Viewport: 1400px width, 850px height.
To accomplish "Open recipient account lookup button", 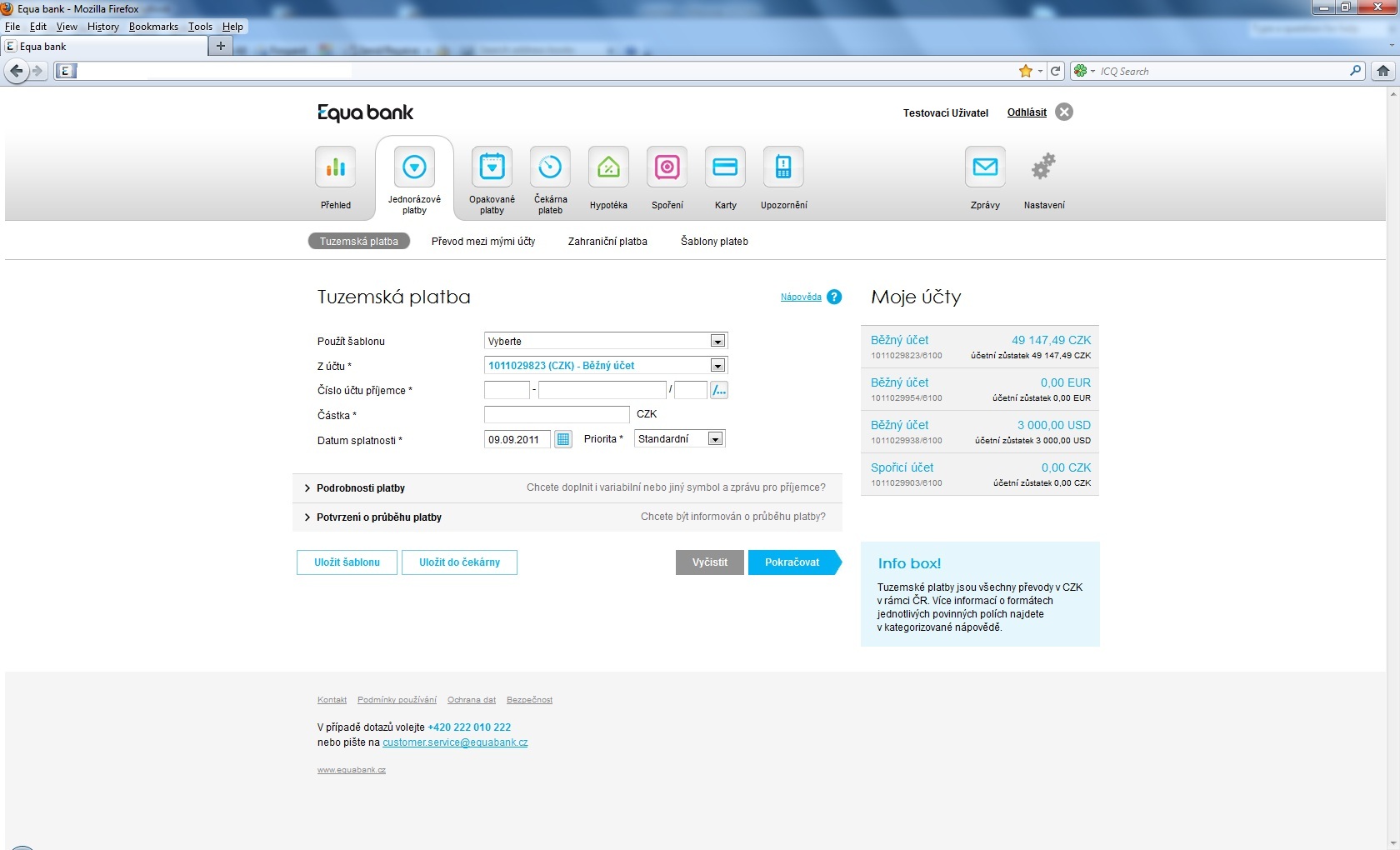I will tap(719, 389).
